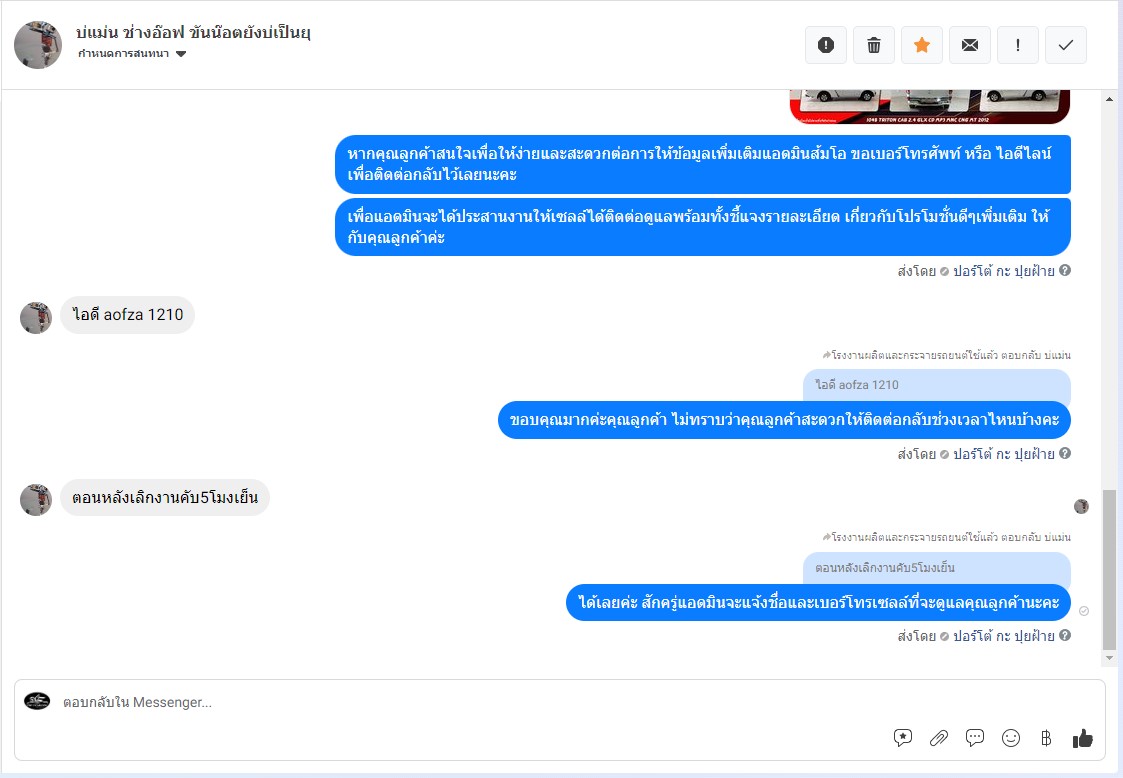The height and width of the screenshot is (778, 1123).
Task: Open customer profile picture in header
Action: click(x=38, y=45)
